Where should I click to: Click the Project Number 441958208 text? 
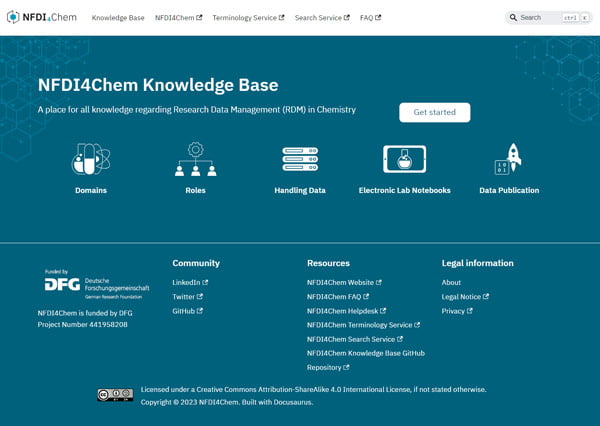click(83, 325)
